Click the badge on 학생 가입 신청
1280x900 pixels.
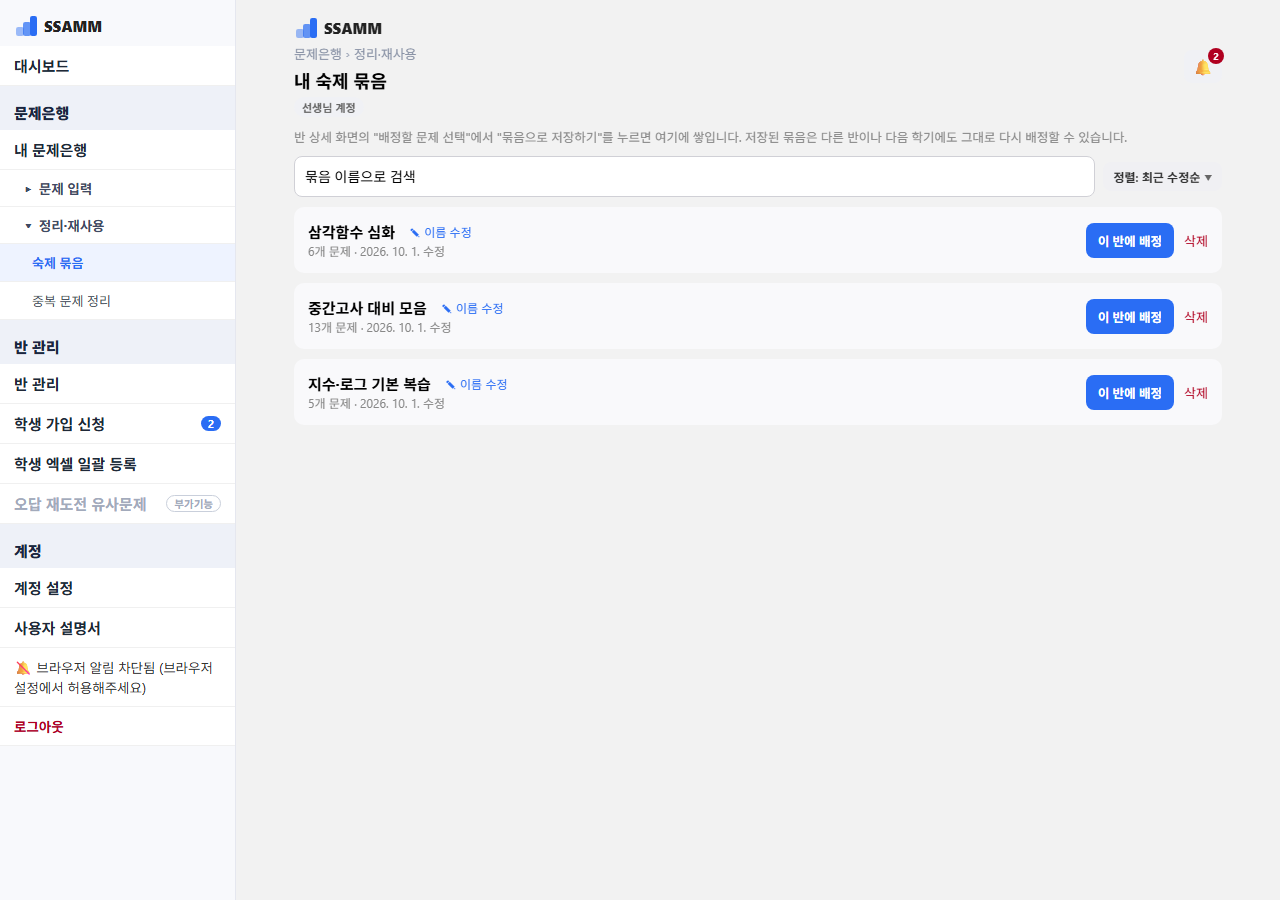211,424
